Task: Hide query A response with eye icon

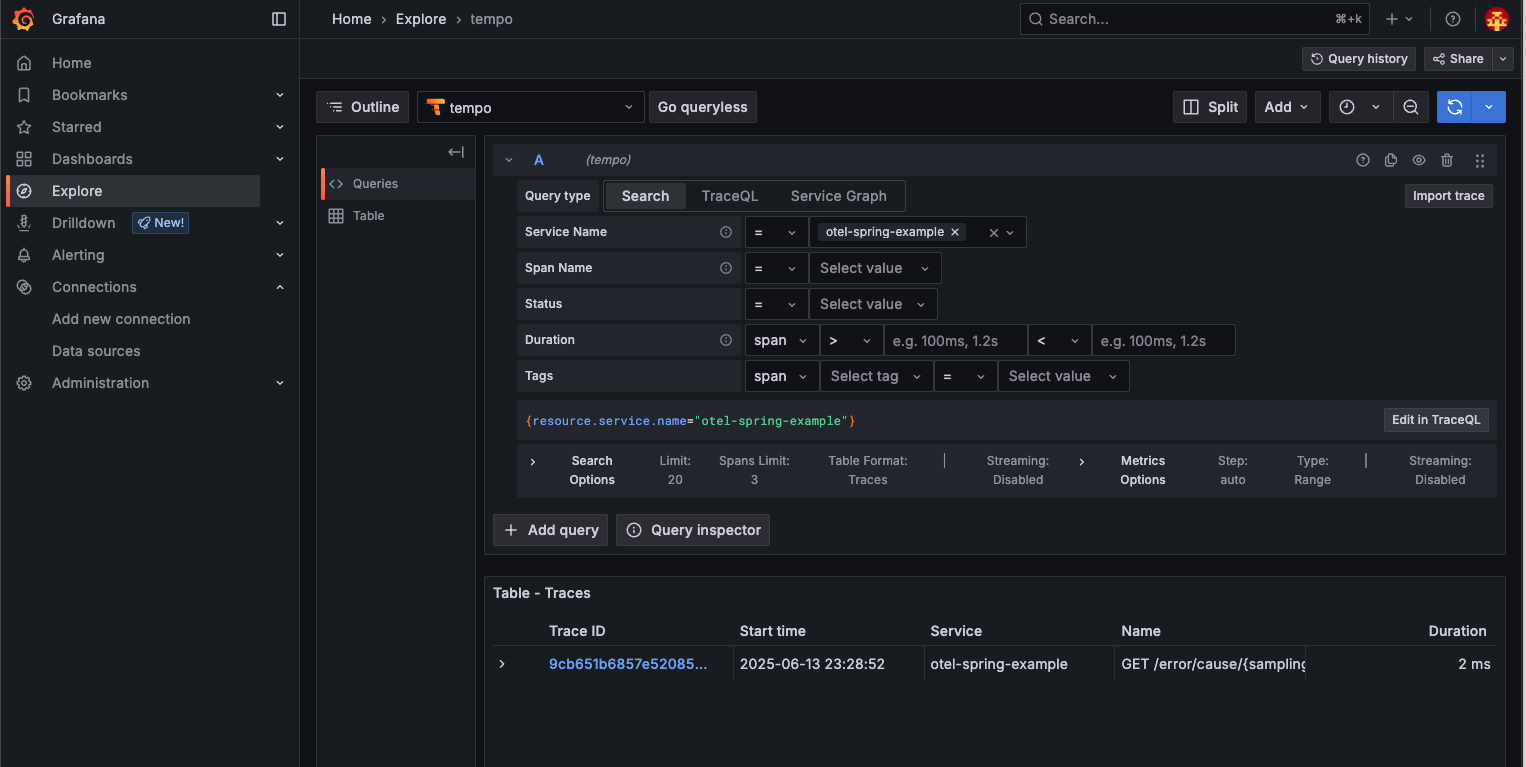Action: 1418,160
